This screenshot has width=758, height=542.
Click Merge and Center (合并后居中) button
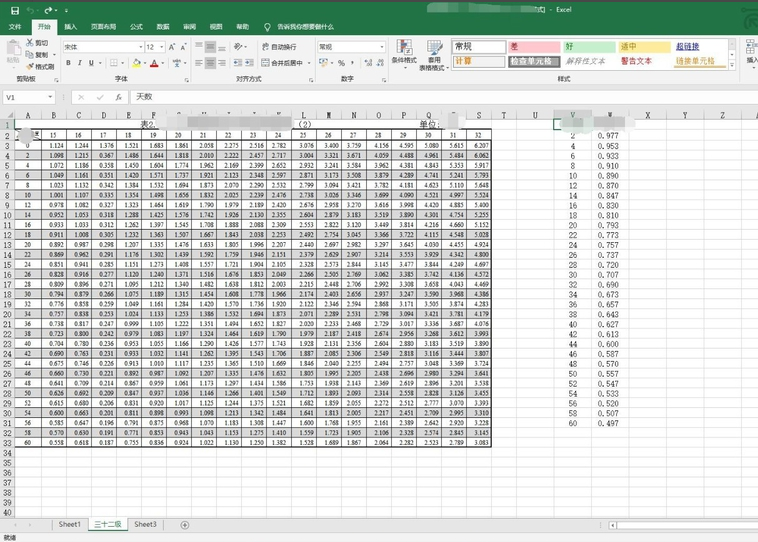click(x=283, y=63)
